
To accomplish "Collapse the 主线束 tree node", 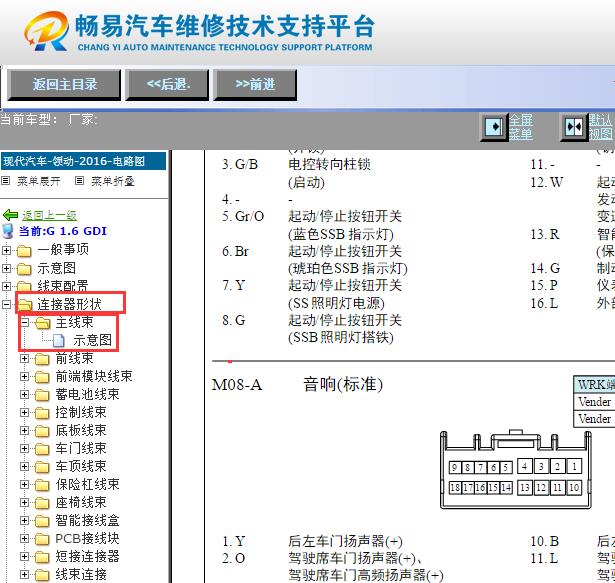I will [25, 322].
